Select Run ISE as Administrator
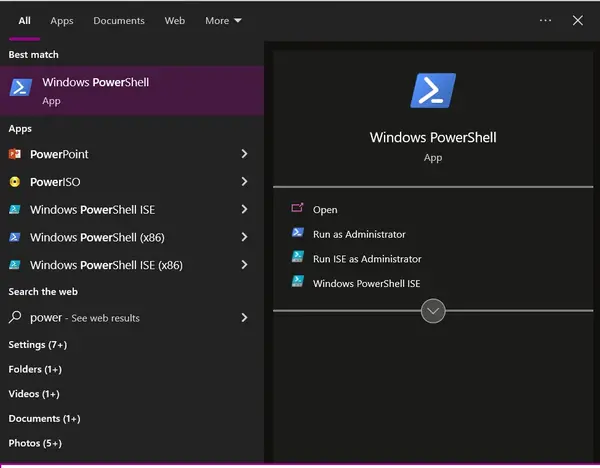Viewport: 600px width, 468px height. click(x=367, y=259)
